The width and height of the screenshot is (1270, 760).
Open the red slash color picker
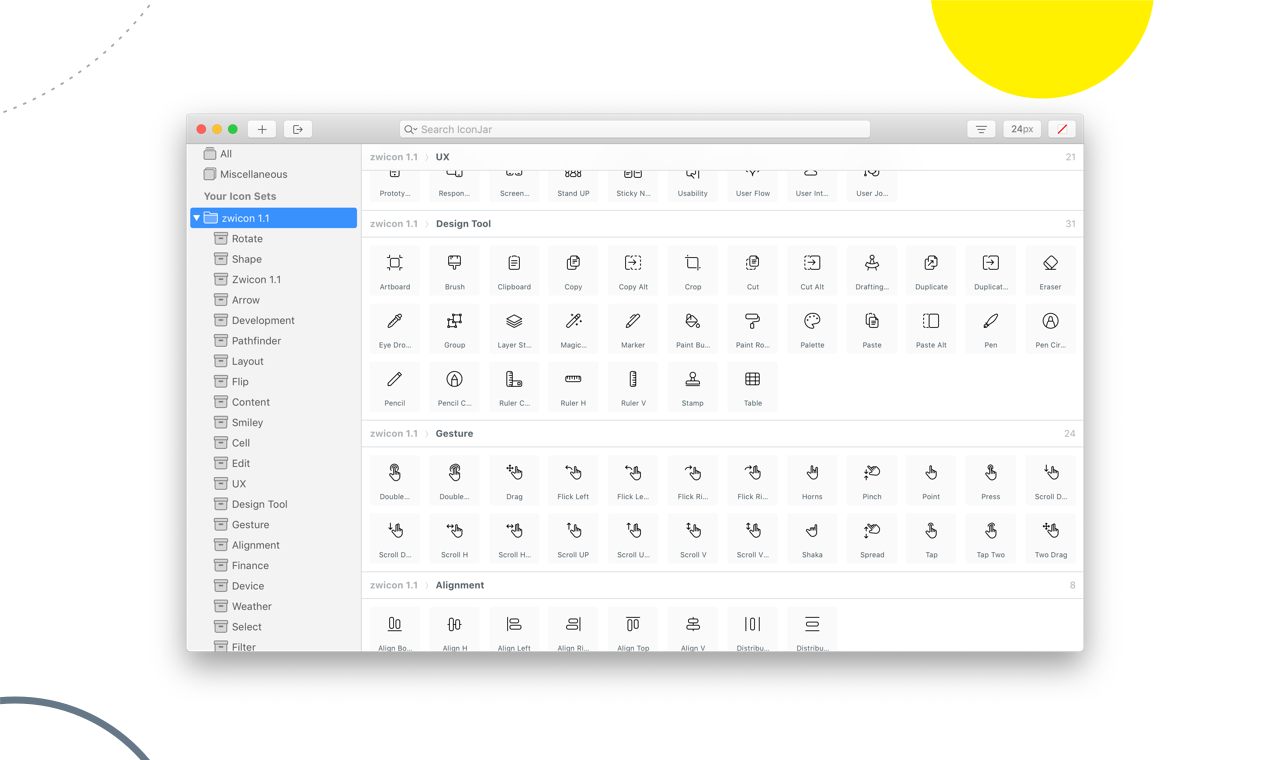[1062, 129]
